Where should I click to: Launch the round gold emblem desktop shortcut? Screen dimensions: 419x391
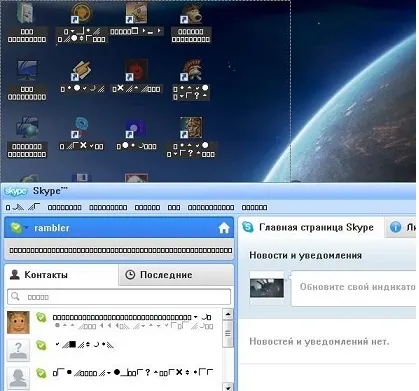tap(82, 14)
